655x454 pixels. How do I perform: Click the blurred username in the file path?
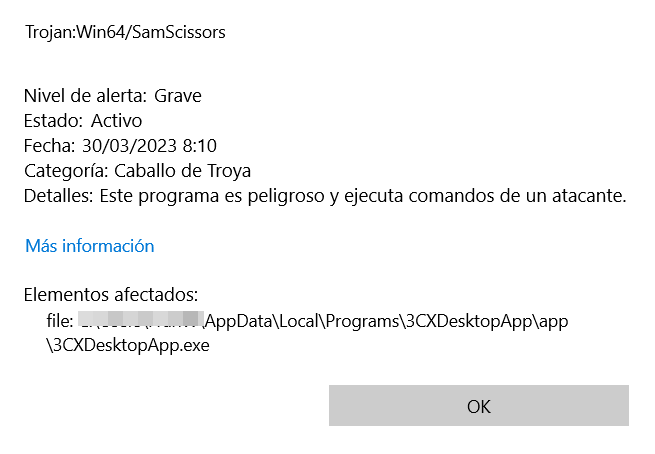pos(140,320)
